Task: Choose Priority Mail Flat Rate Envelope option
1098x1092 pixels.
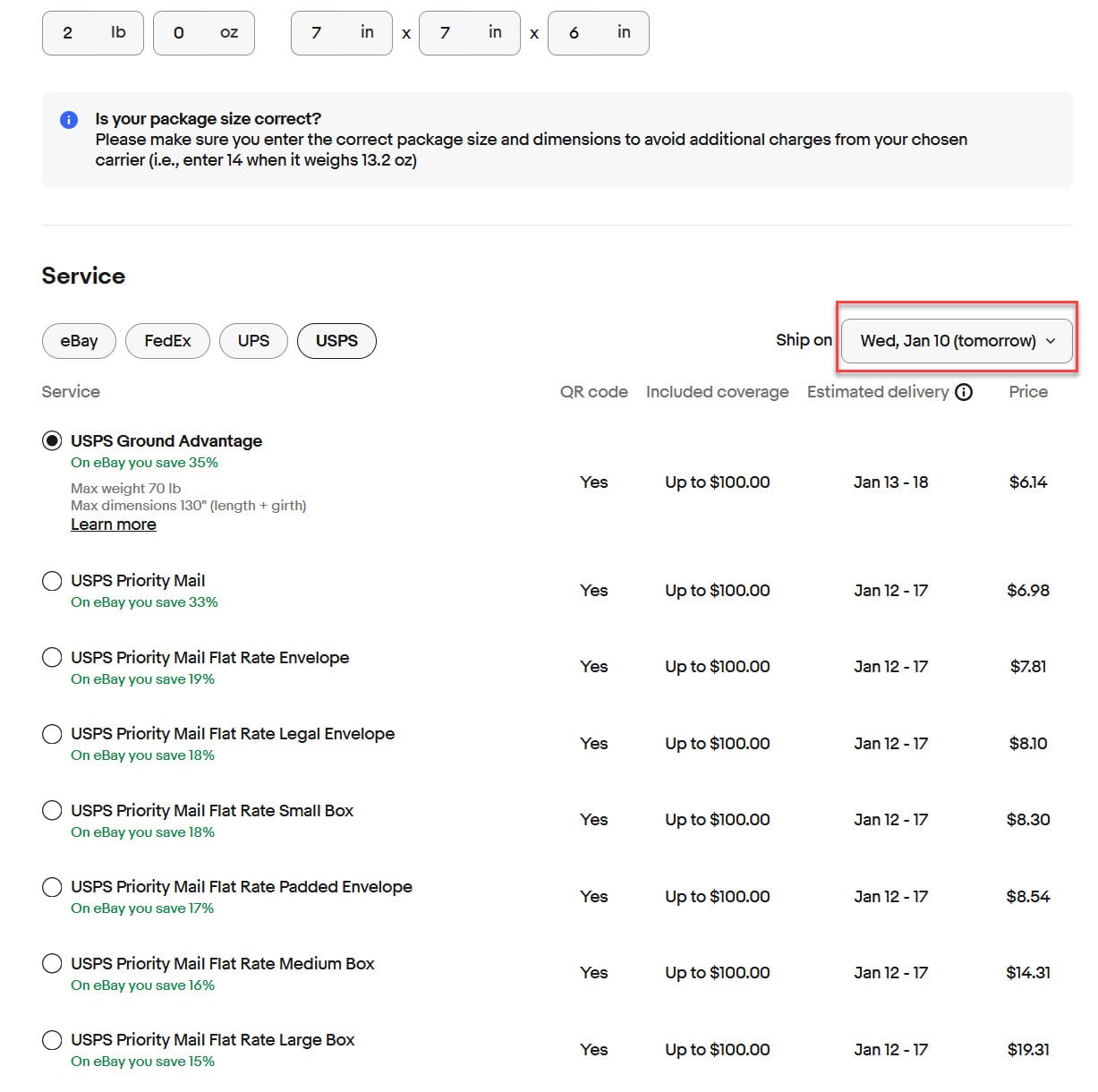Action: click(x=52, y=657)
